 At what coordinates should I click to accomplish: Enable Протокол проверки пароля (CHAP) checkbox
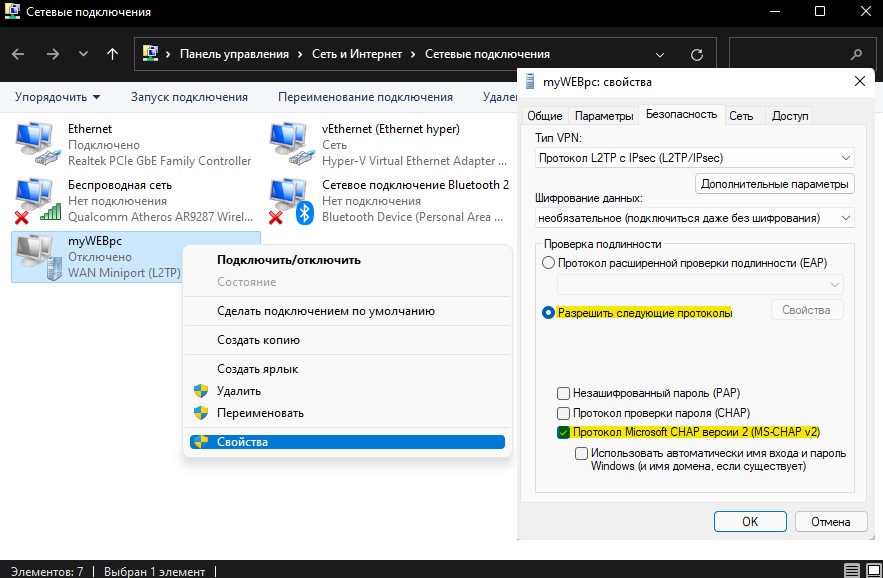coord(563,413)
